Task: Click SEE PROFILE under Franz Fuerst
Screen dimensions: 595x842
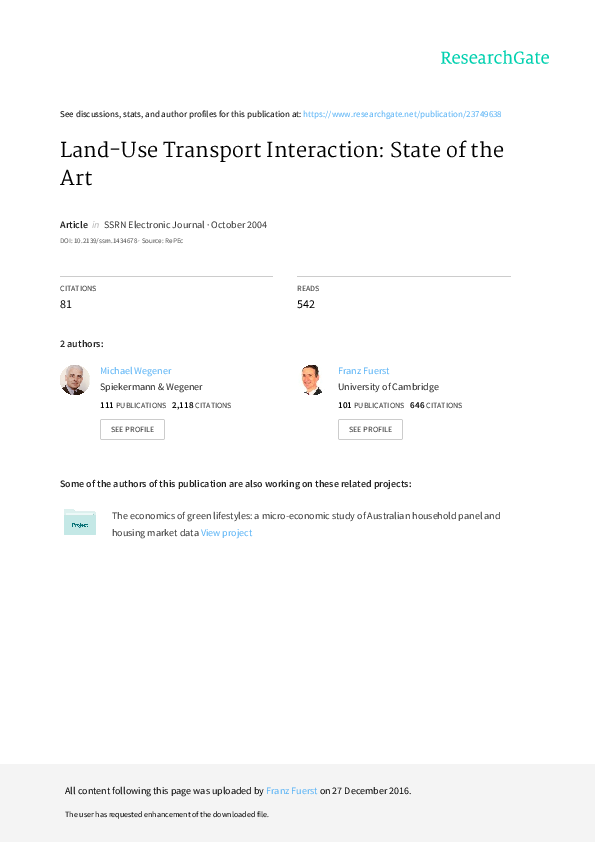Action: (370, 429)
